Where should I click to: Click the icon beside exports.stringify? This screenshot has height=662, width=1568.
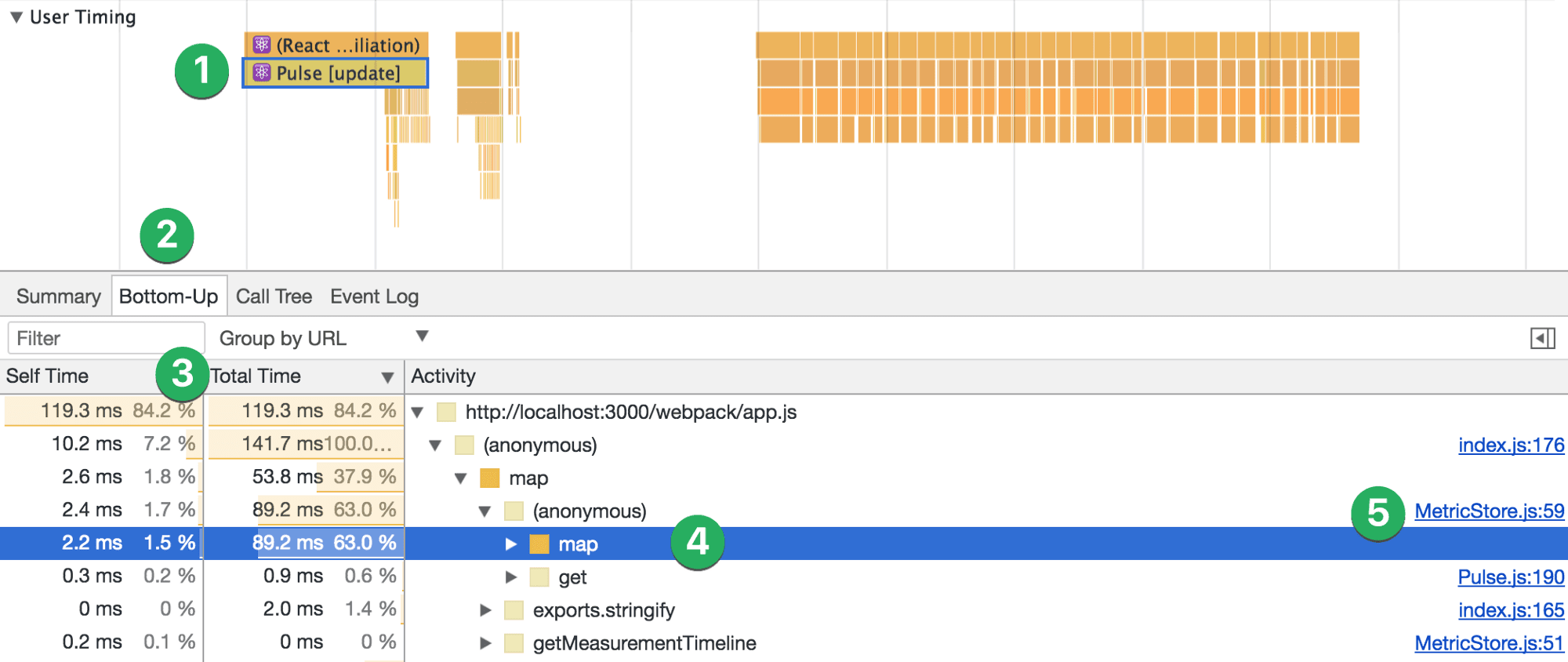514,610
